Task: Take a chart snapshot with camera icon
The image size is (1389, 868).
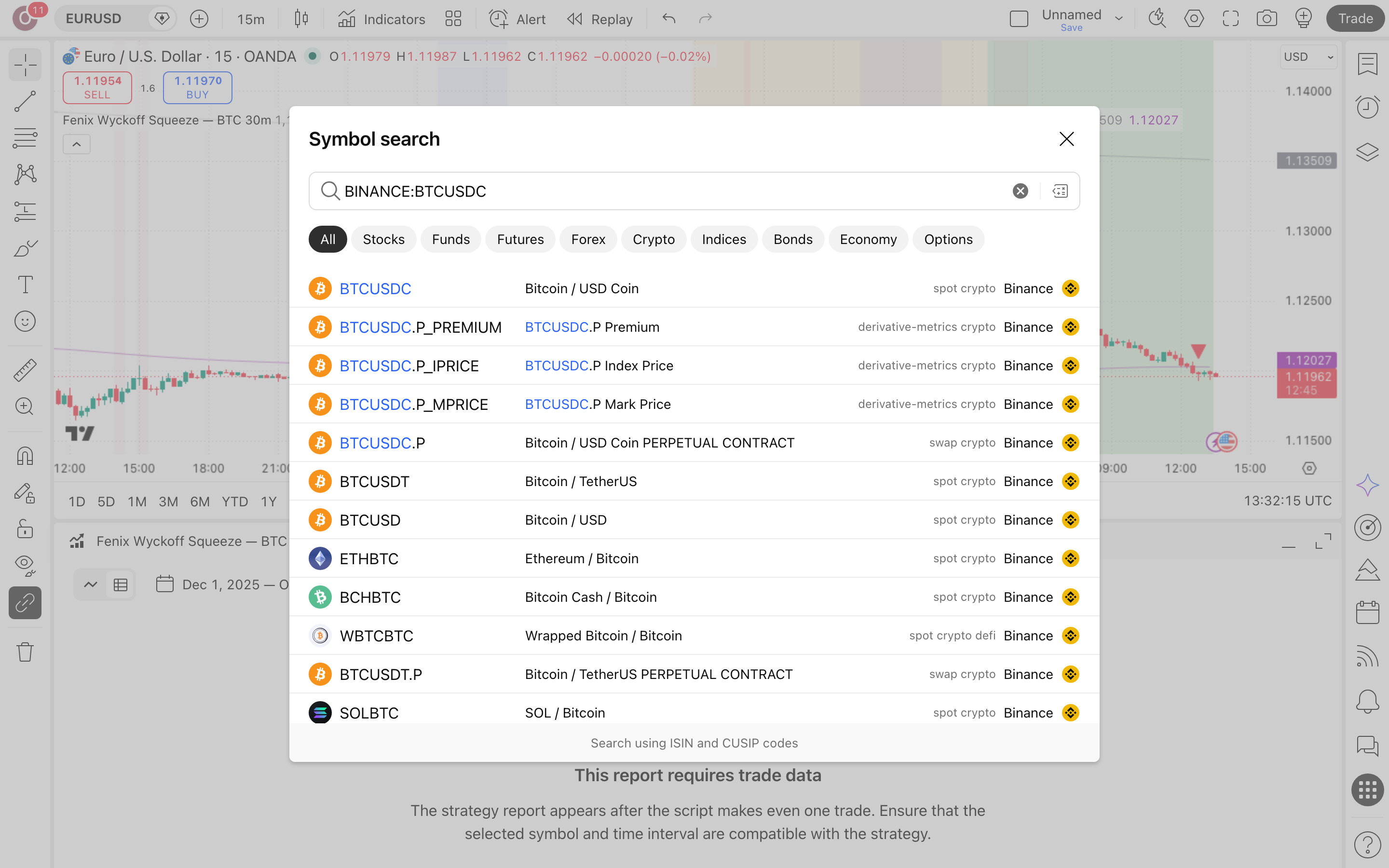Action: [1267, 18]
